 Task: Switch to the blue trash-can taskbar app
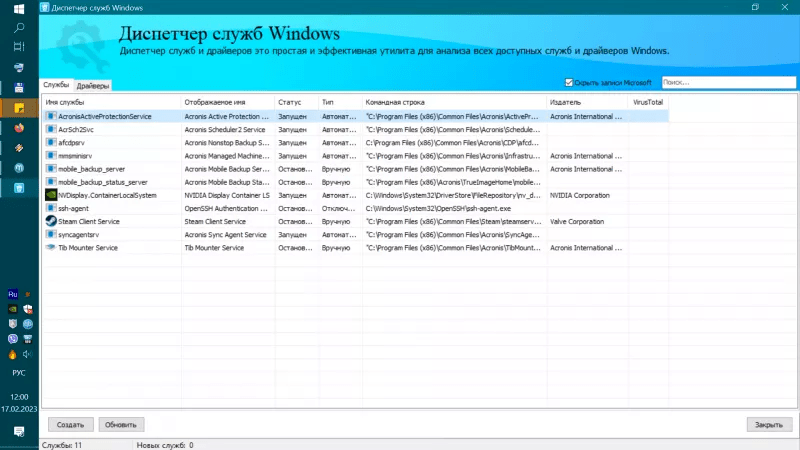19,188
